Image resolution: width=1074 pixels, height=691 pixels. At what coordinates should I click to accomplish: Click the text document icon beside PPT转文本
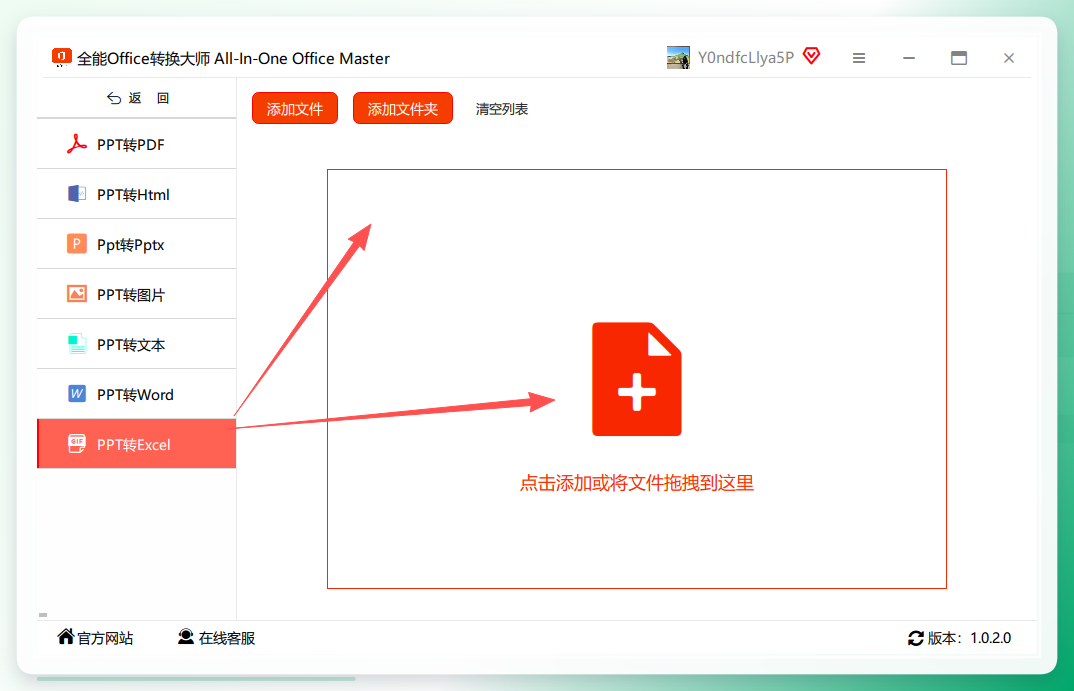click(x=77, y=344)
